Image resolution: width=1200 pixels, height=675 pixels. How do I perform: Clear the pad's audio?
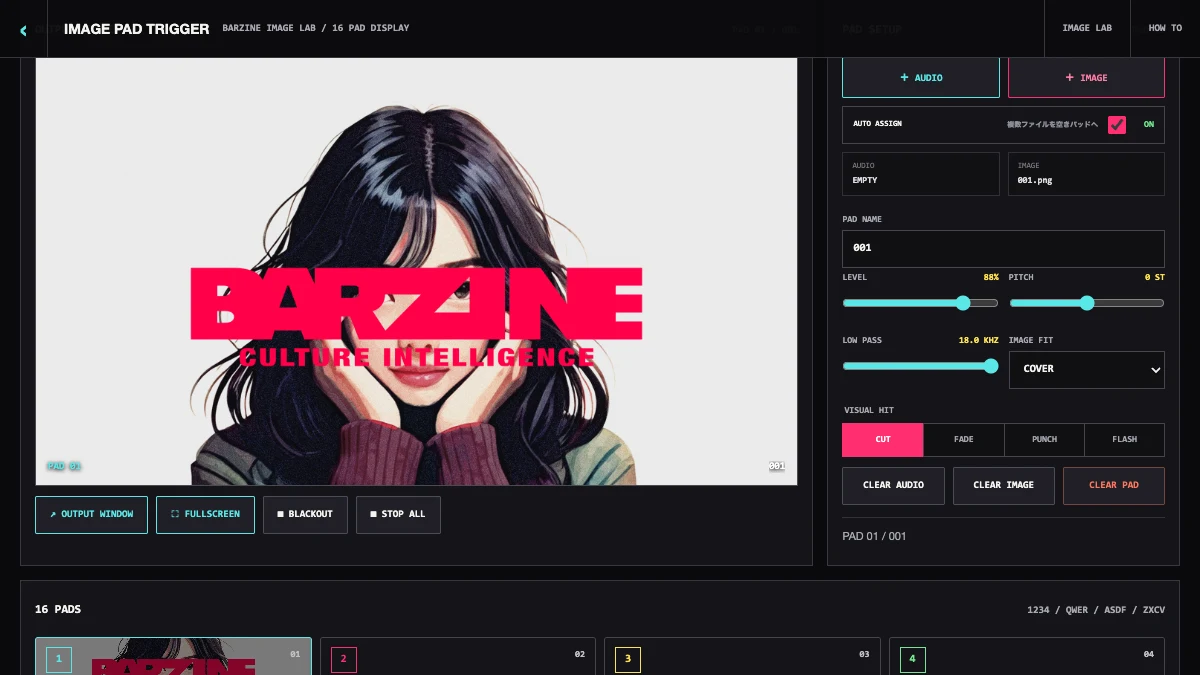pos(893,485)
